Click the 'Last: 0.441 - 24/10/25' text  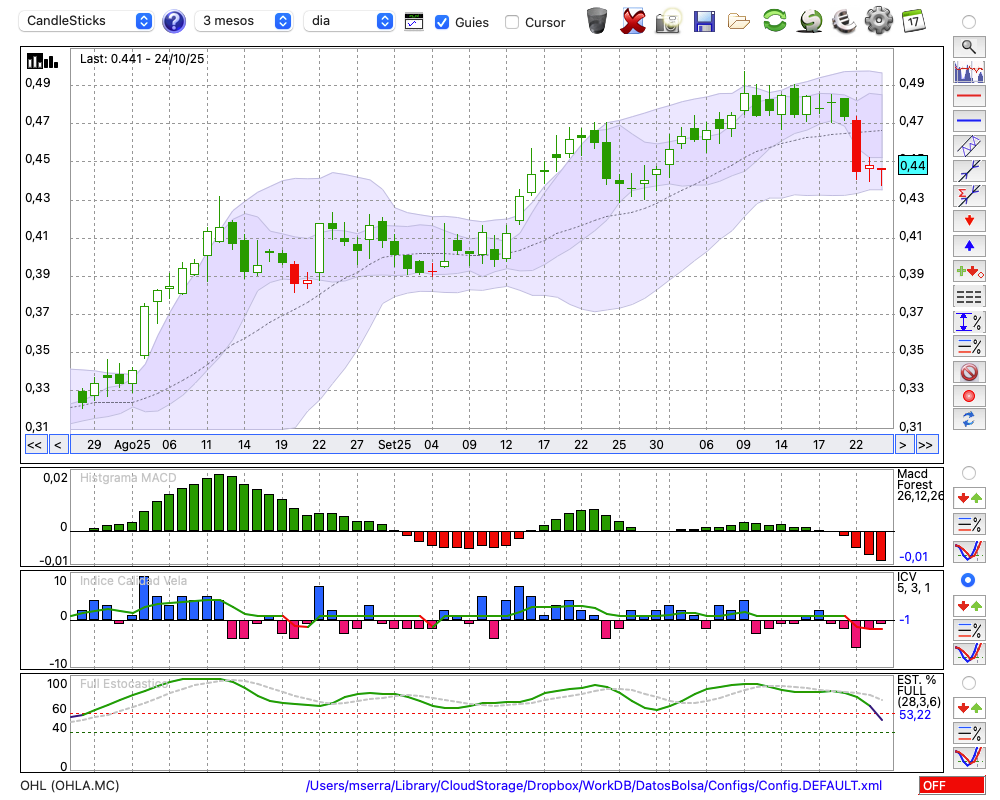tap(142, 59)
